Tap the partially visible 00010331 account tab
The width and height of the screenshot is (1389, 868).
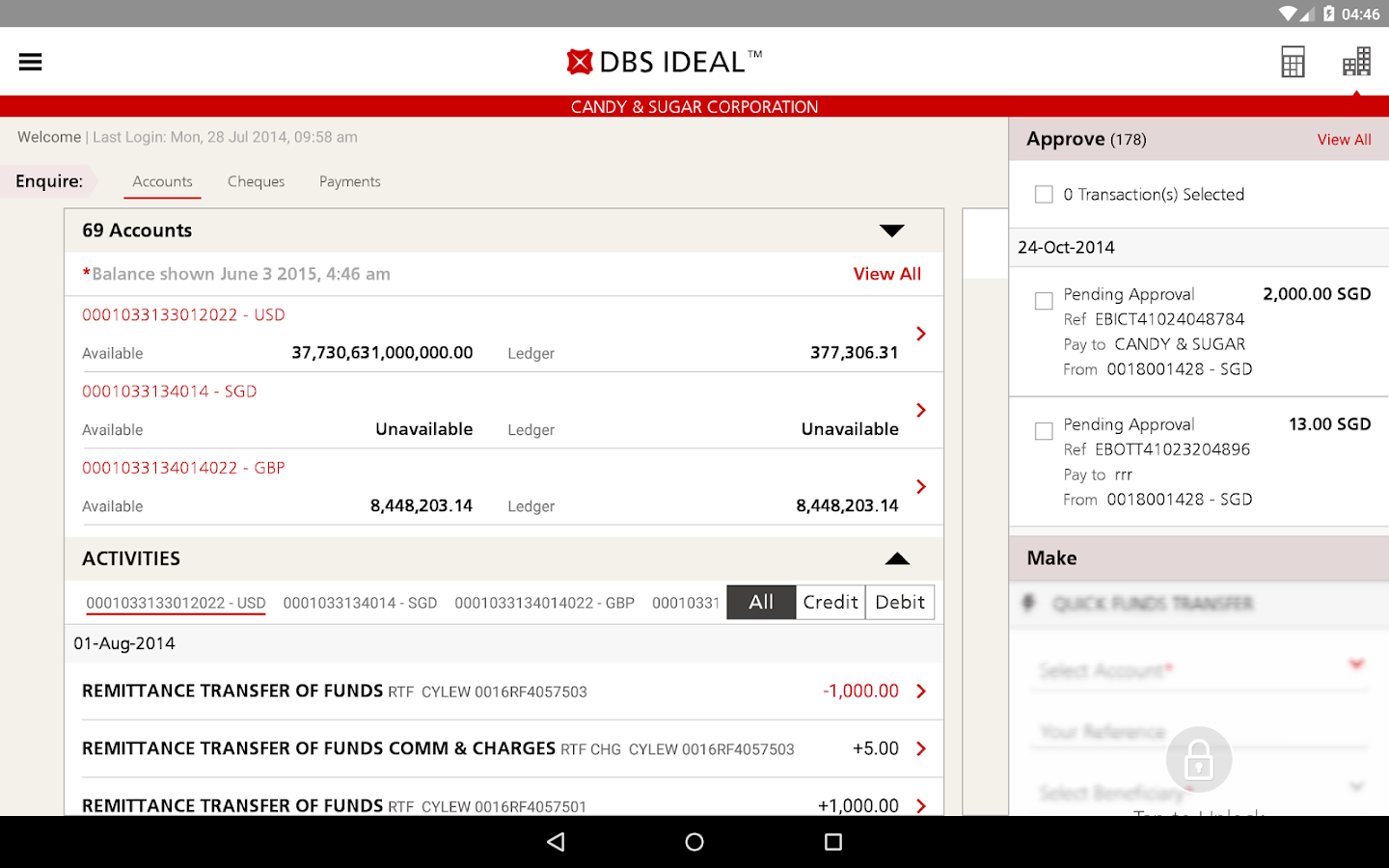click(x=686, y=603)
